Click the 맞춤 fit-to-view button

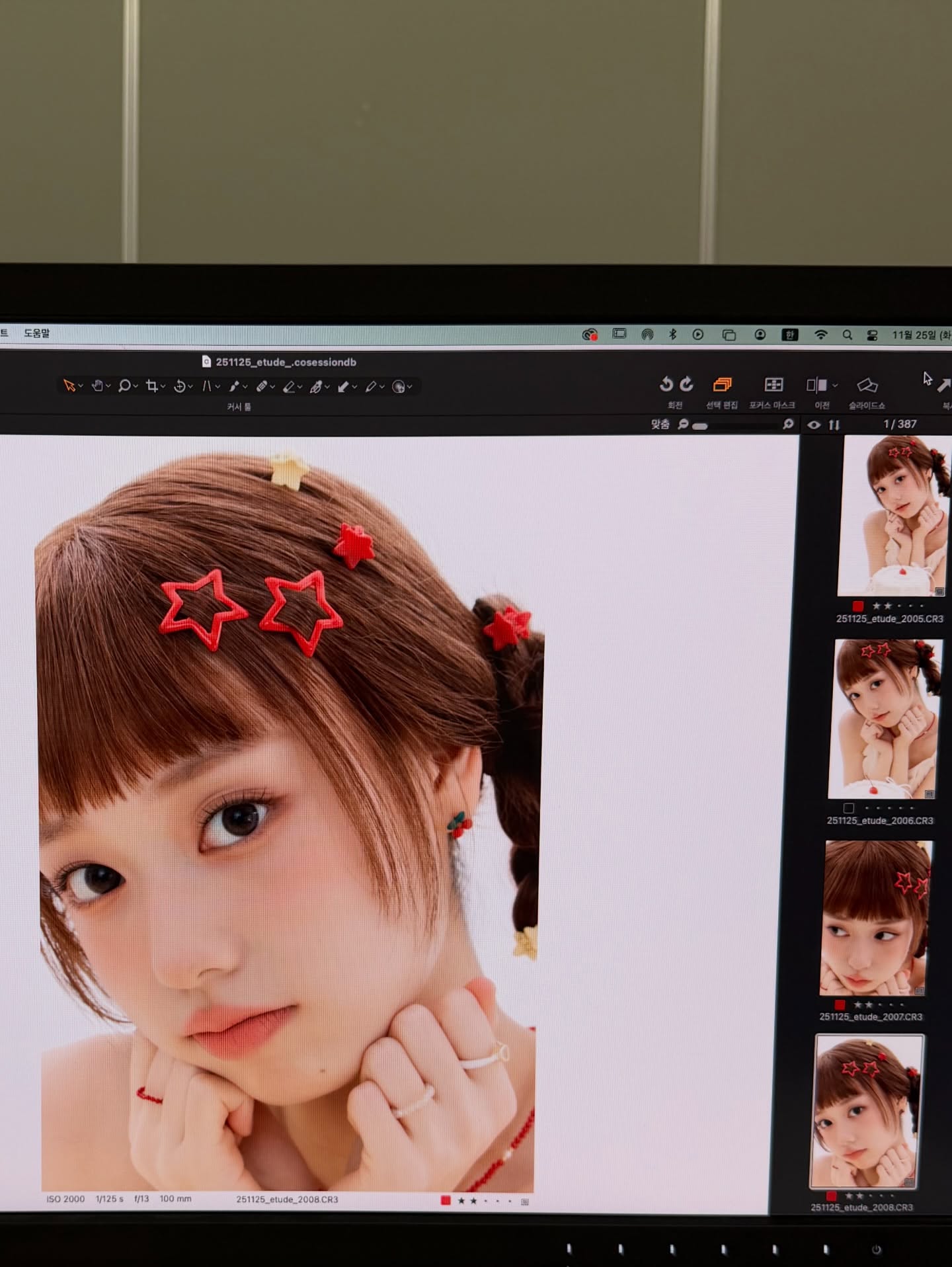[x=660, y=424]
